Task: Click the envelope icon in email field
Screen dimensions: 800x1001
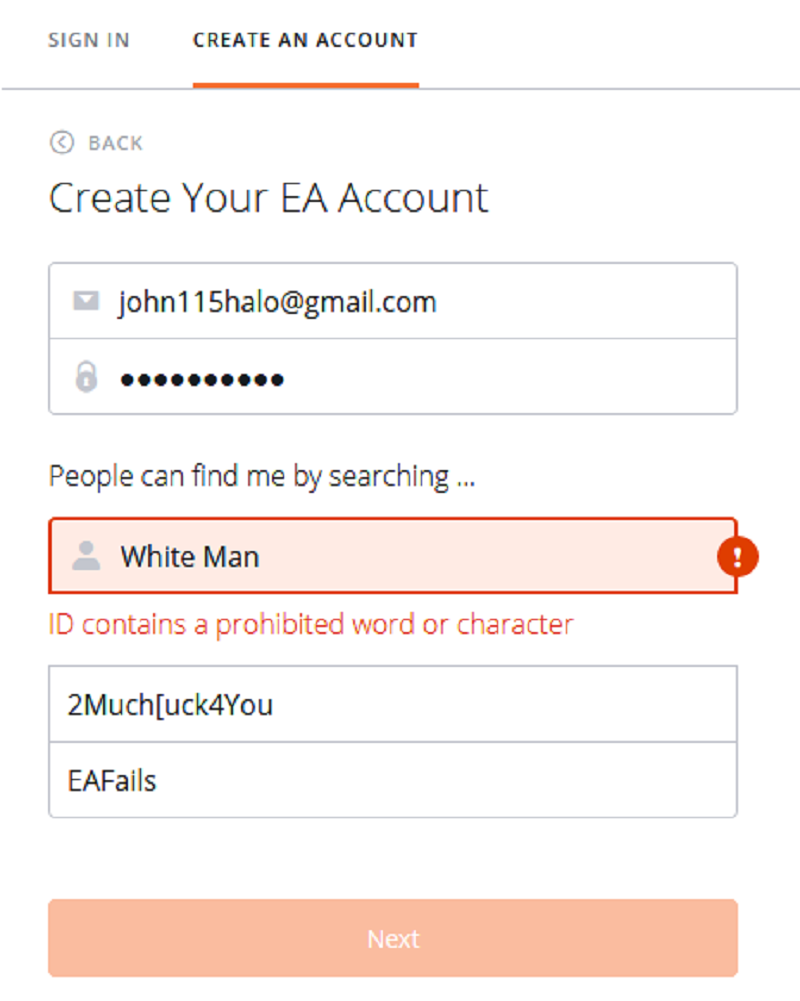Action: [x=86, y=301]
